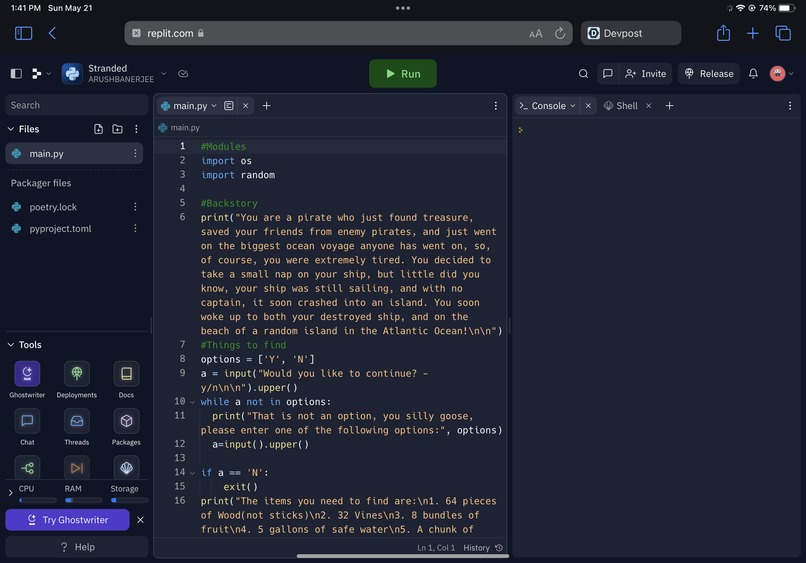Run the Stranded program

pyautogui.click(x=402, y=74)
